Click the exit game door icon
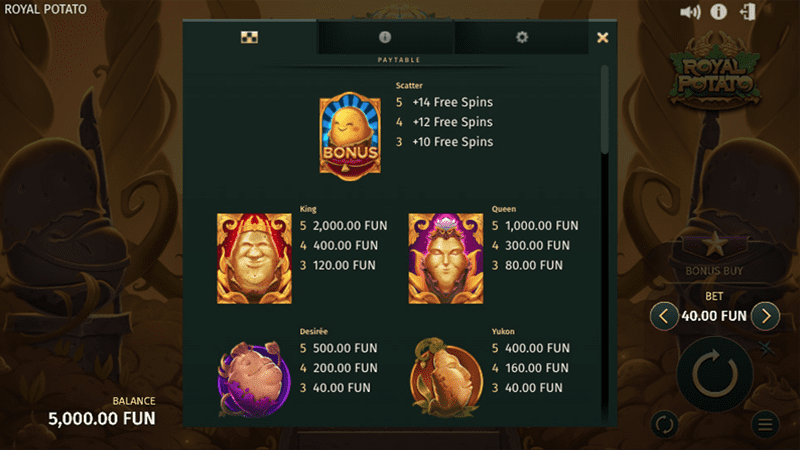This screenshot has height=450, width=800. [747, 12]
